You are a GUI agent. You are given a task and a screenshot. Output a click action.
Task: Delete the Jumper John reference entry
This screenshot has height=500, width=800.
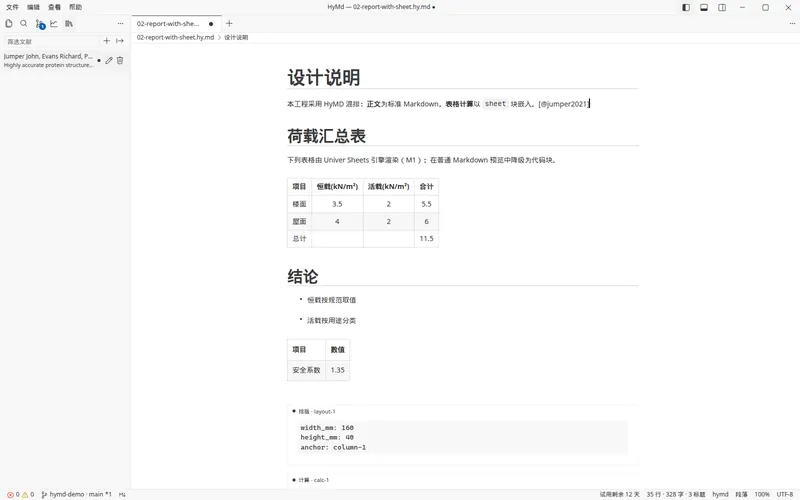[120, 60]
